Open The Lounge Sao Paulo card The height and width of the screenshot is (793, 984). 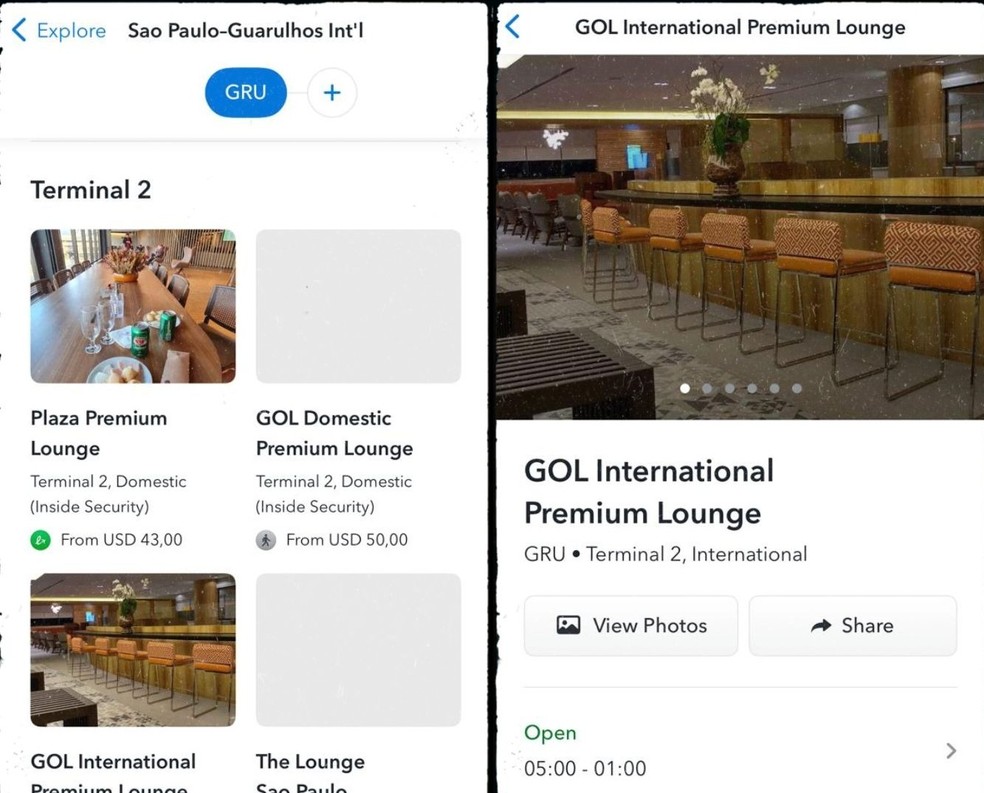pos(358,649)
